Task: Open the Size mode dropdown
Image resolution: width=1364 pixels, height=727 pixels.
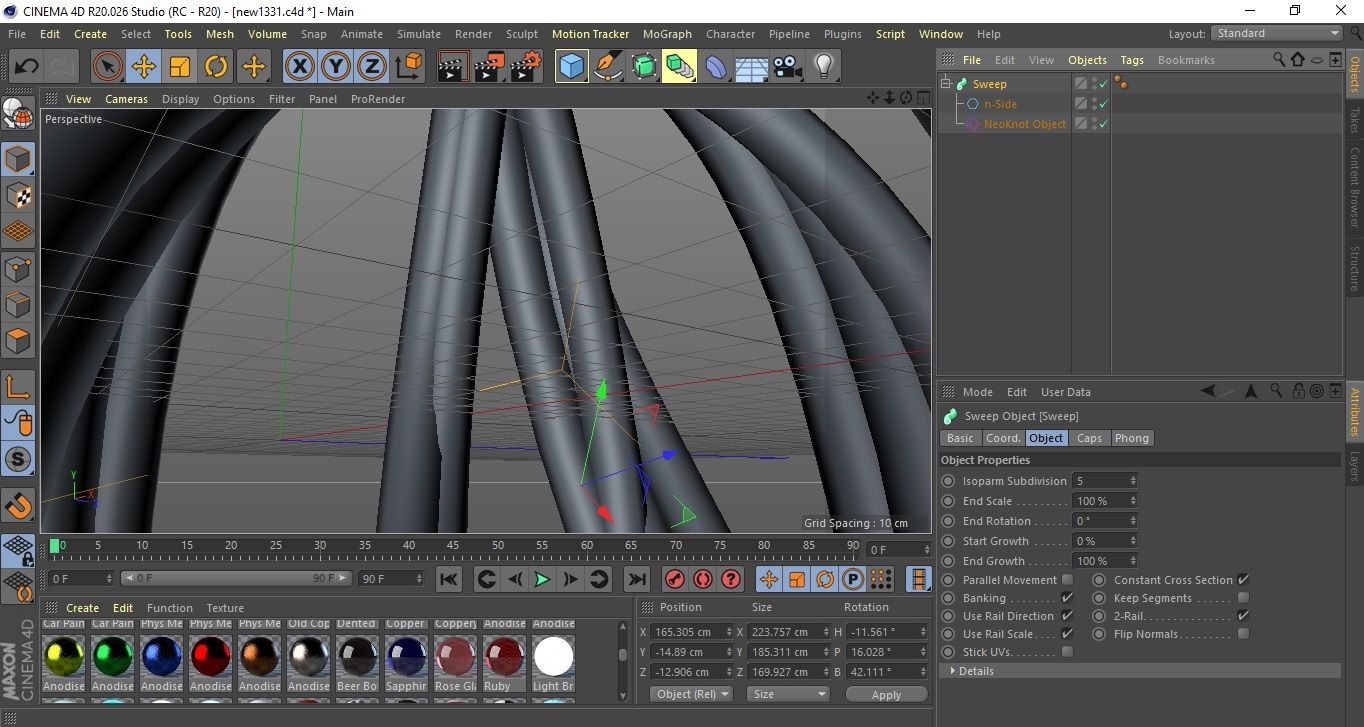Action: click(789, 694)
